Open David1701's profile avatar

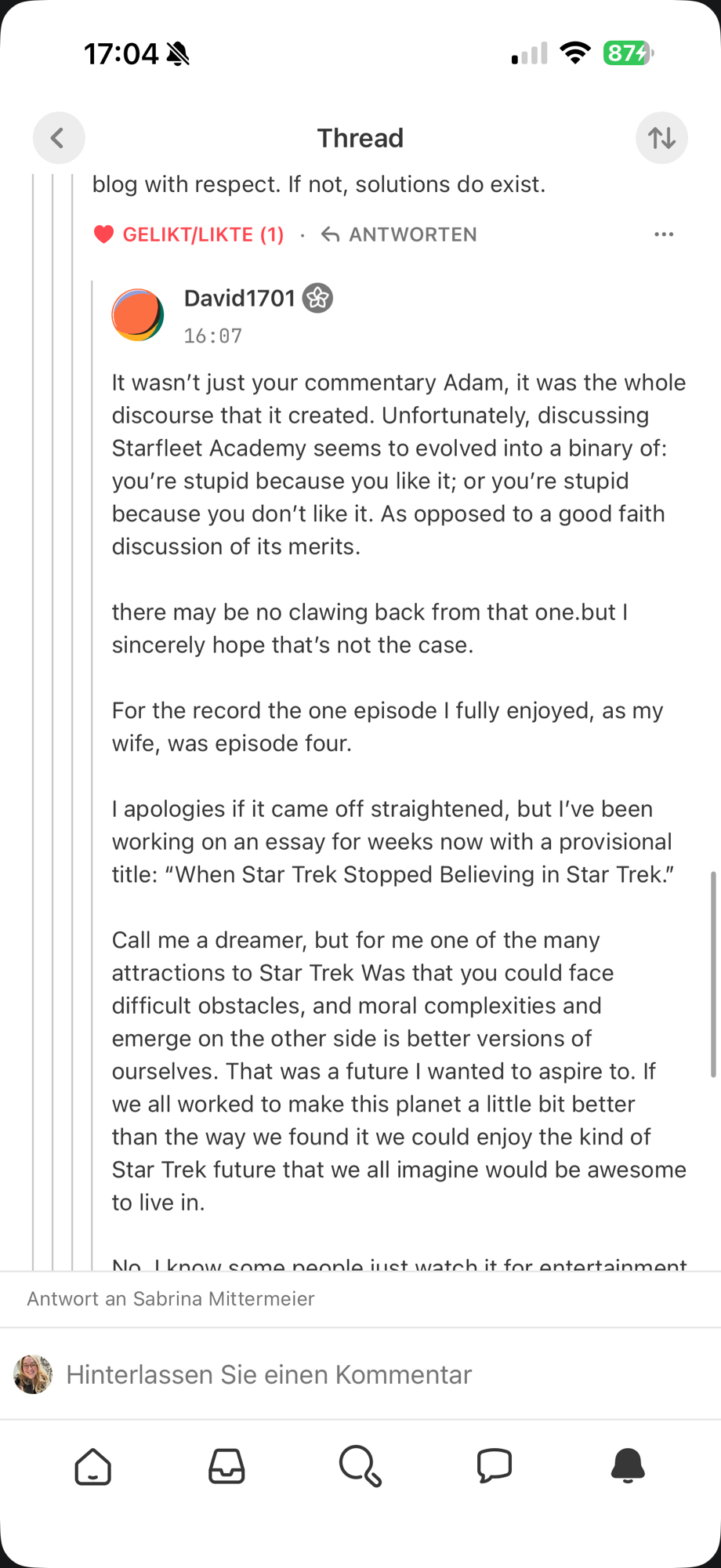tap(138, 314)
